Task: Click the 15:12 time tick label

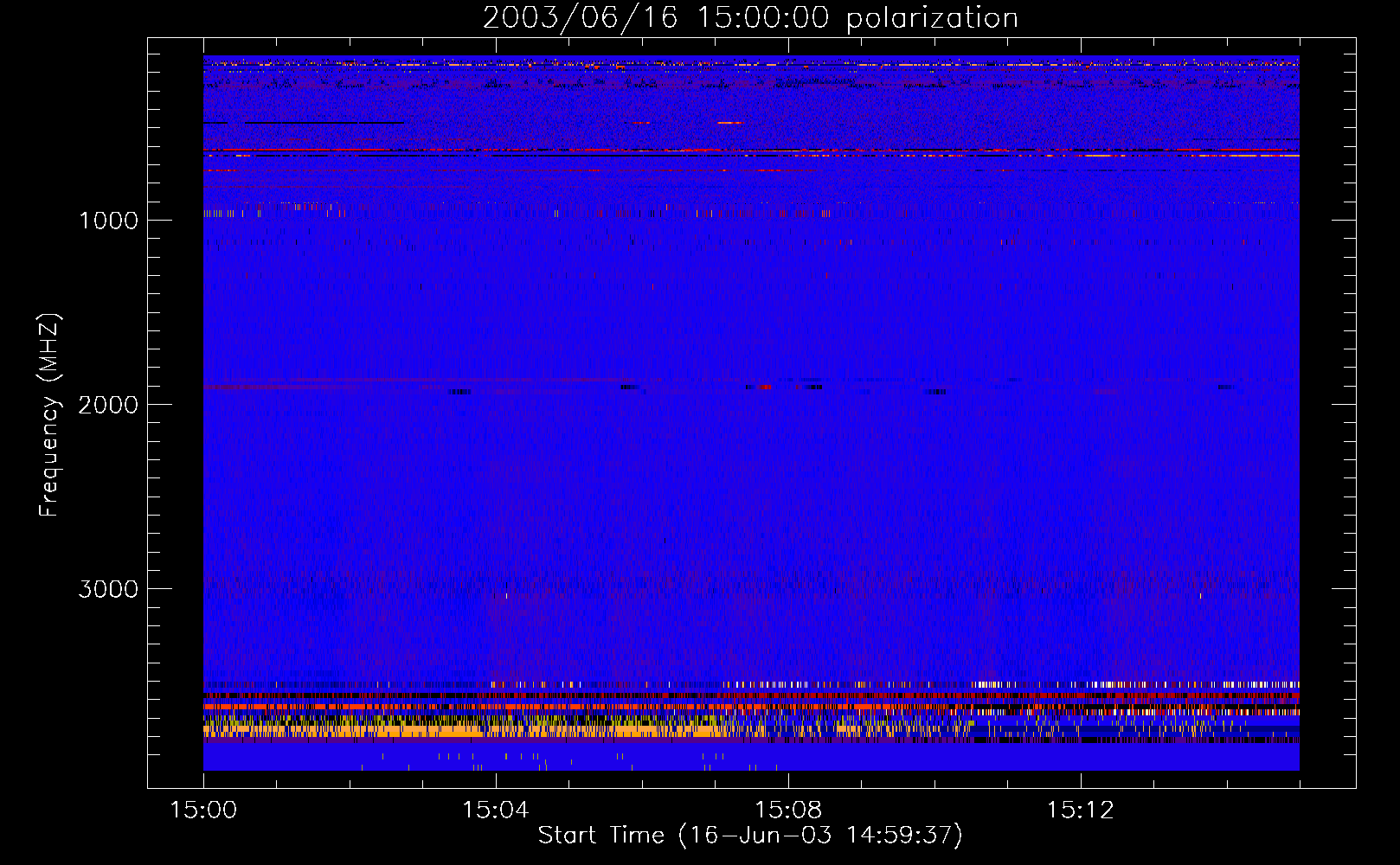Action: point(1080,811)
